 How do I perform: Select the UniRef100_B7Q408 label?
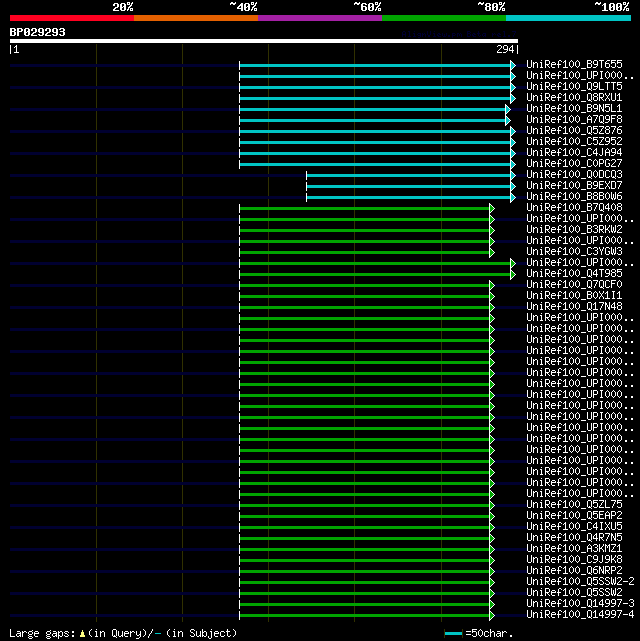click(574, 208)
